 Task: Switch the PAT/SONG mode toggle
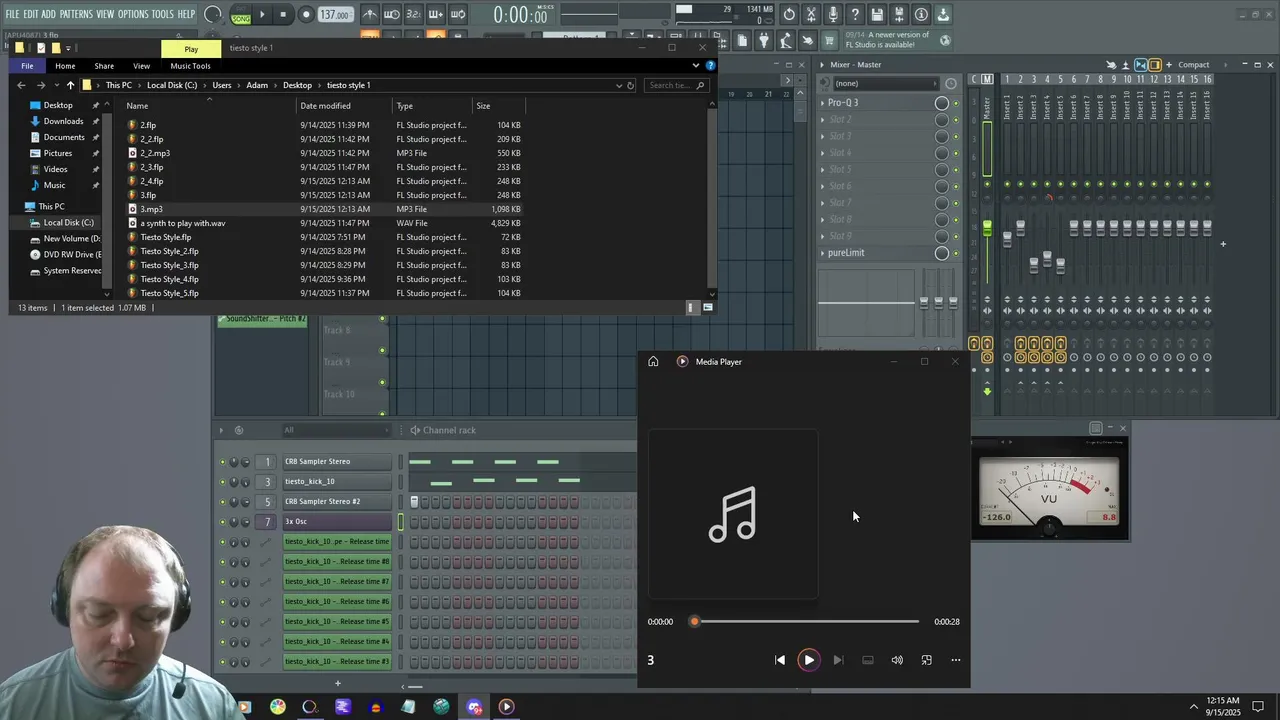click(x=241, y=15)
